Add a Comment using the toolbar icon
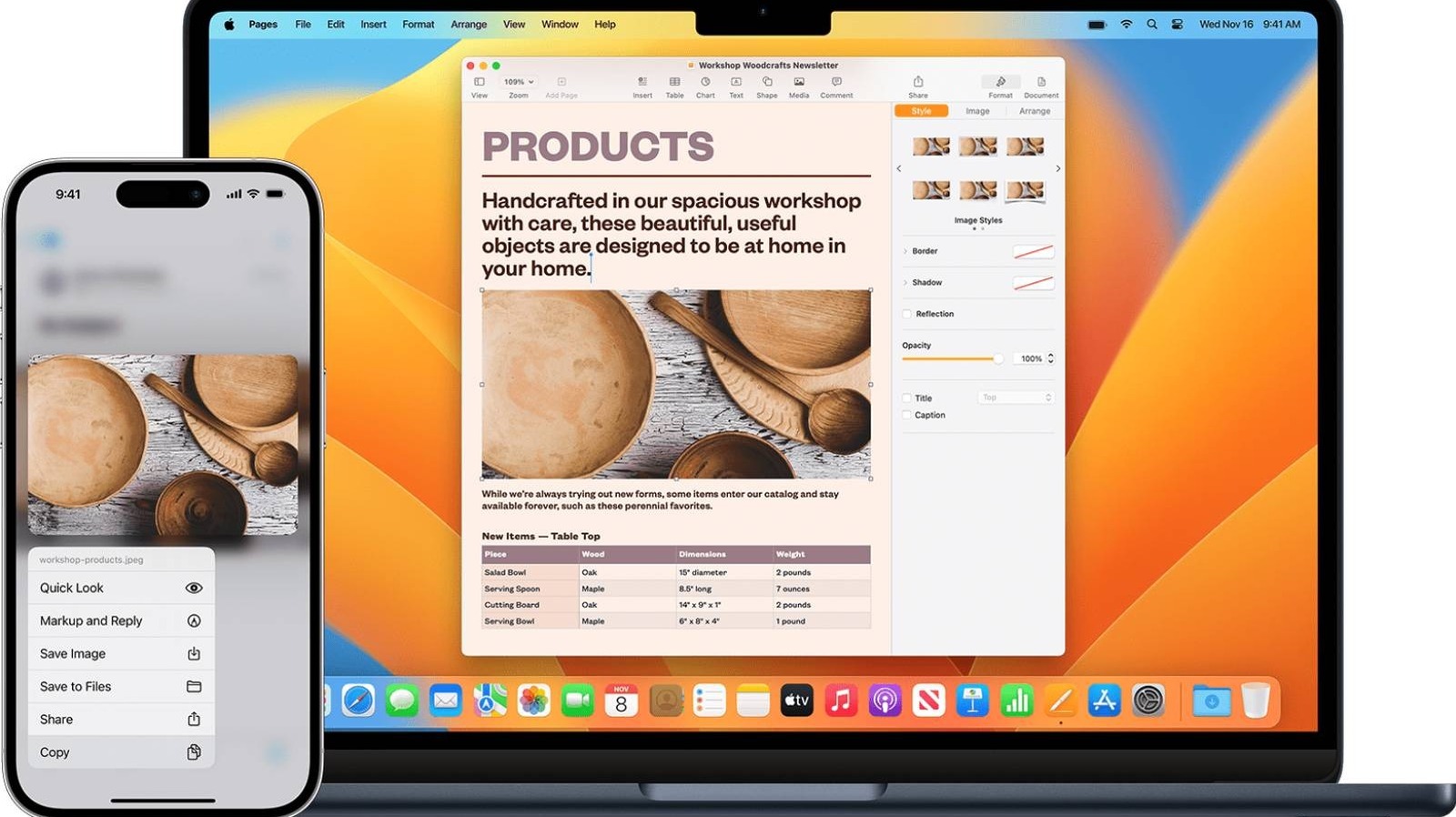Viewport: 1456px width, 817px height. 836,83
